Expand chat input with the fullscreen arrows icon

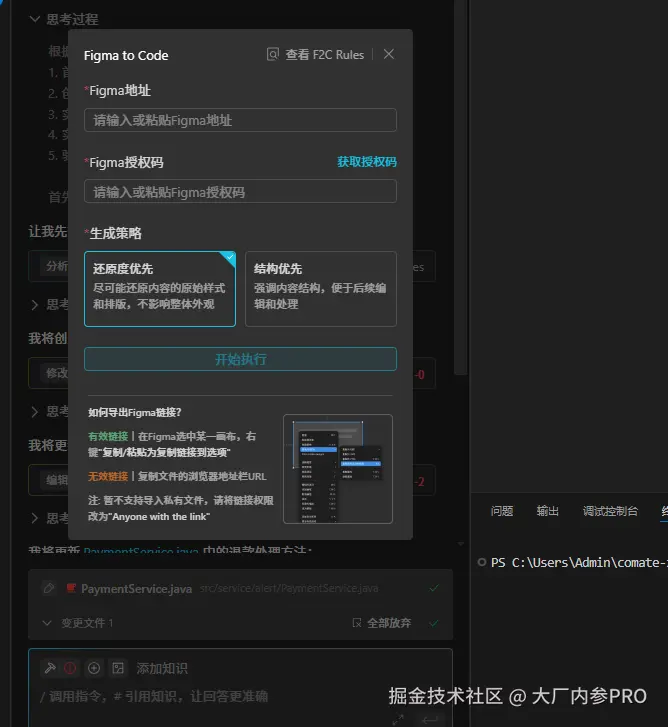click(398, 720)
